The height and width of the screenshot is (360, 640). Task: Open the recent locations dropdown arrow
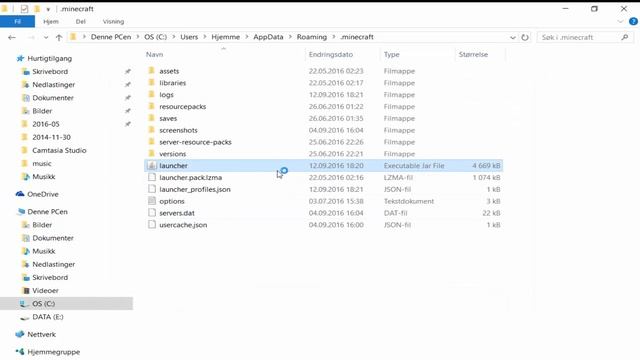(x=46, y=37)
